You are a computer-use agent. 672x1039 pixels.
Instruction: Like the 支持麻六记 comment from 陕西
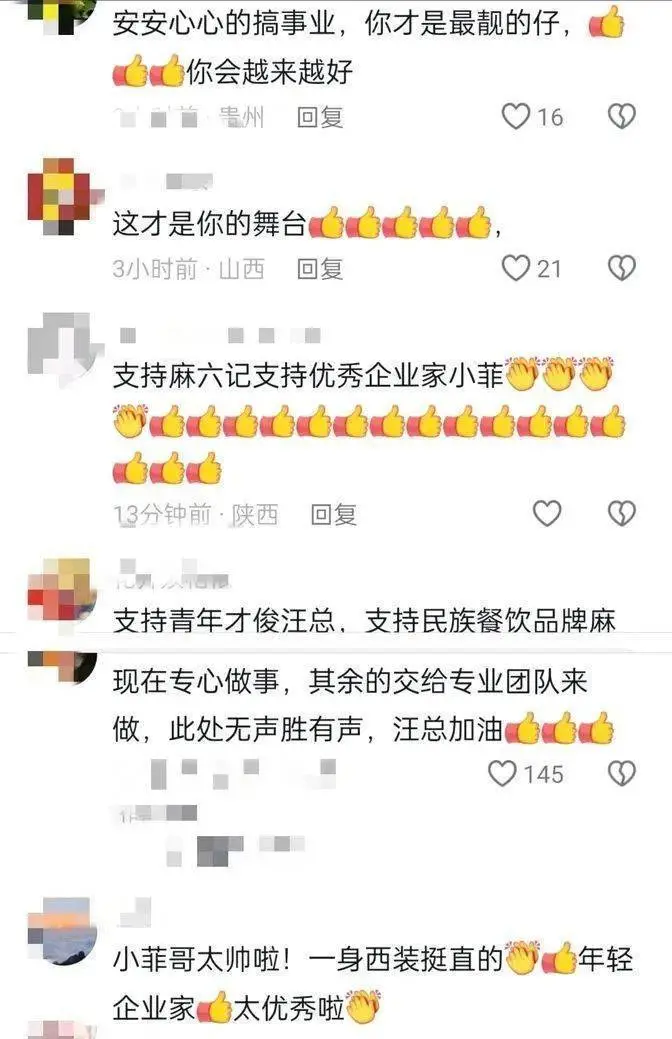[547, 514]
